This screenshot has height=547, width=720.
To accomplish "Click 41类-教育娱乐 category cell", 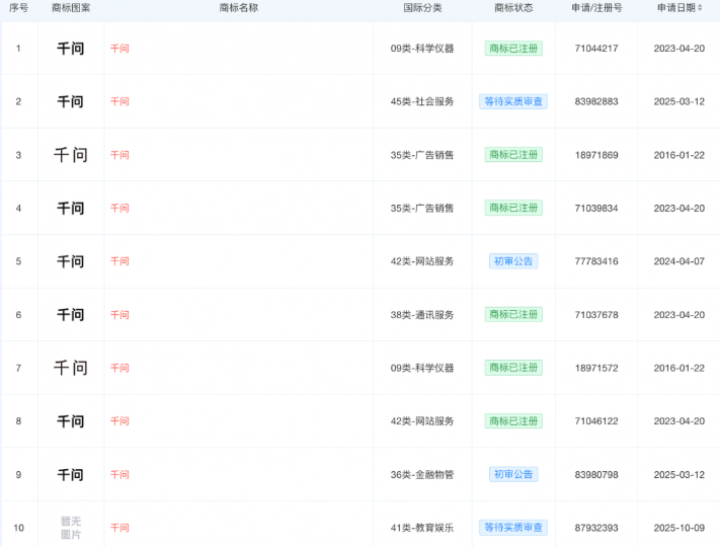I will coord(421,528).
